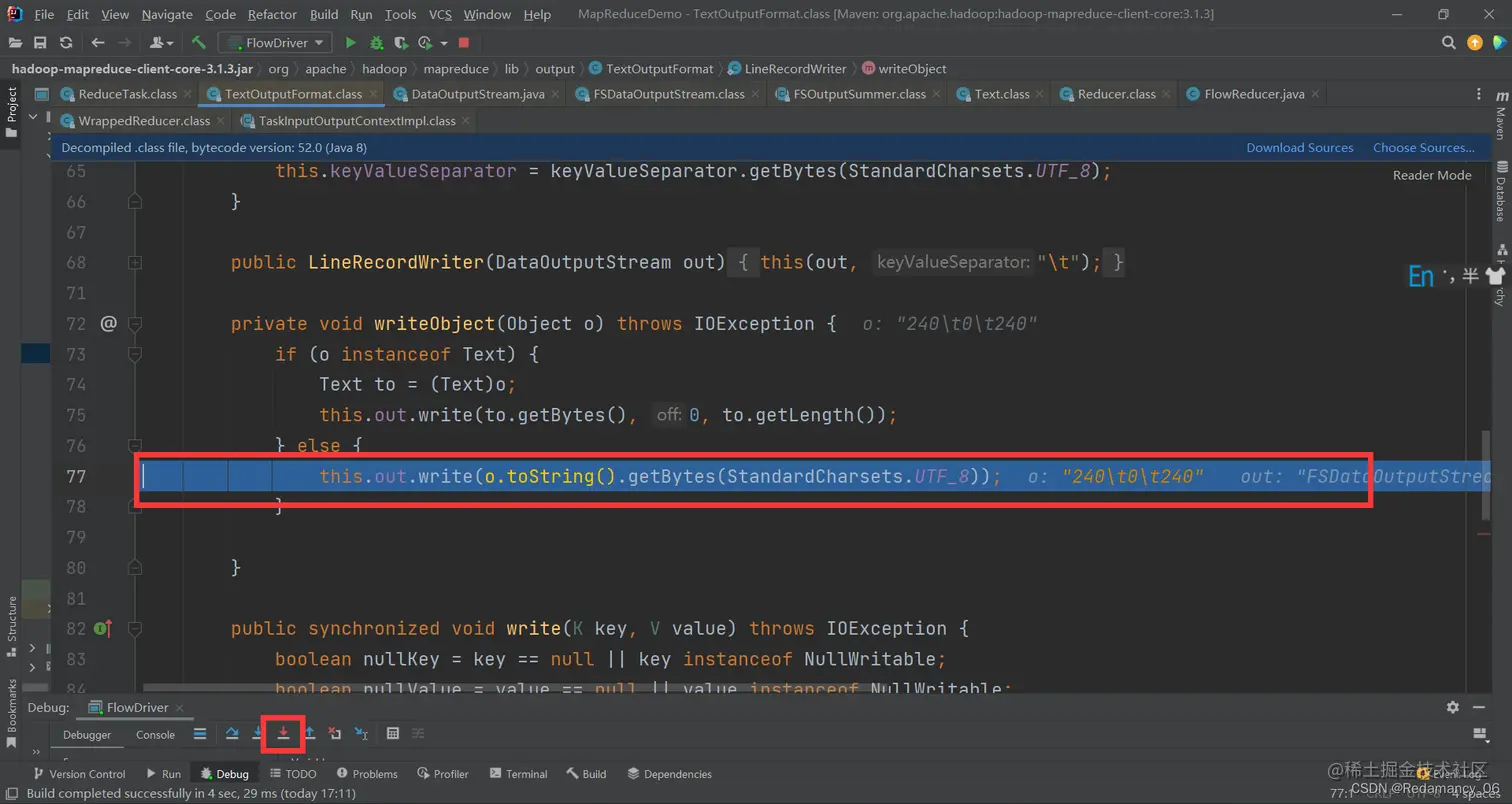Open the Refactor menu
Screen dimensions: 1512x804
click(272, 15)
